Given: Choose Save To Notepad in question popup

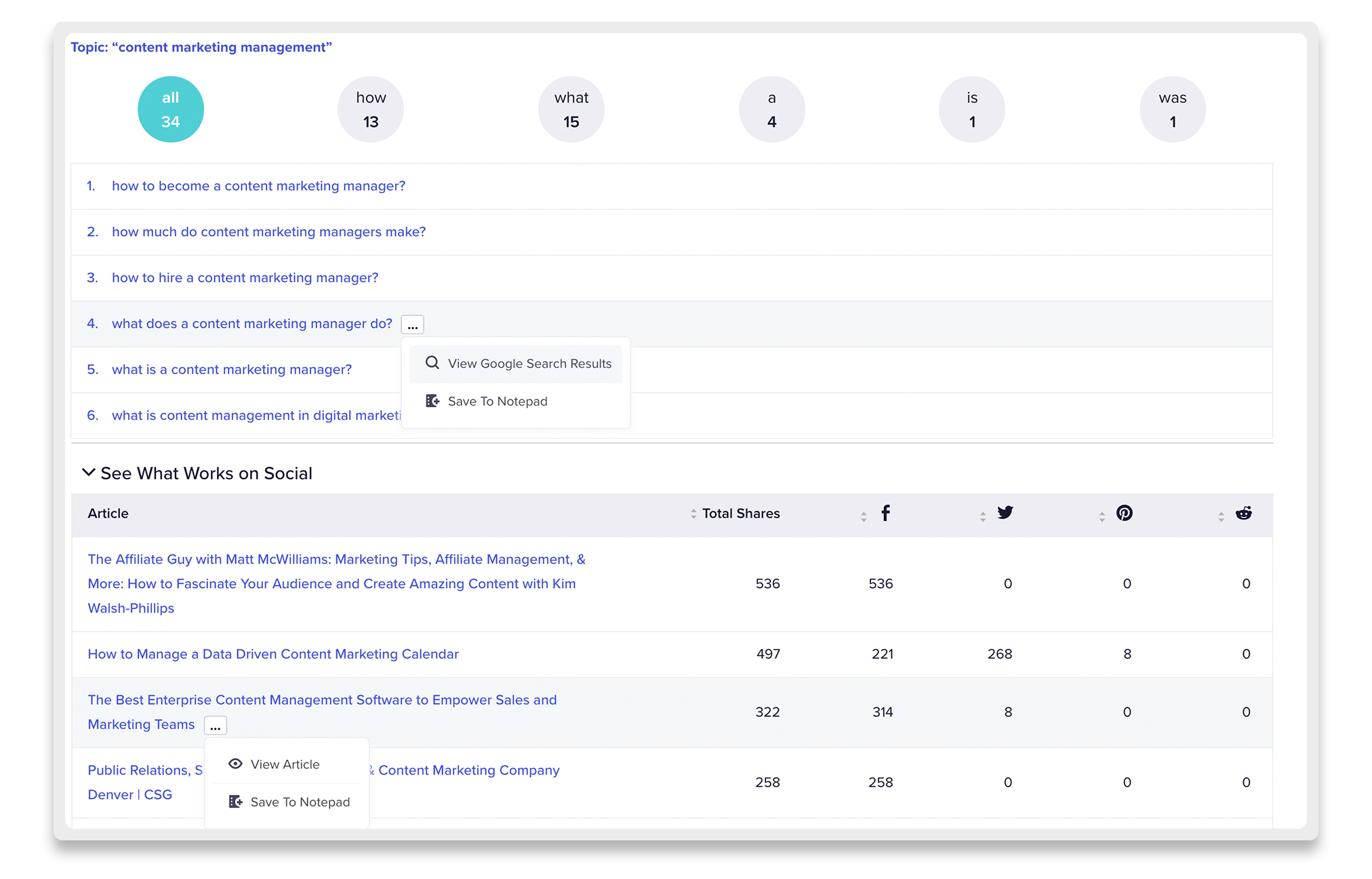Looking at the screenshot, I should pyautogui.click(x=516, y=402).
